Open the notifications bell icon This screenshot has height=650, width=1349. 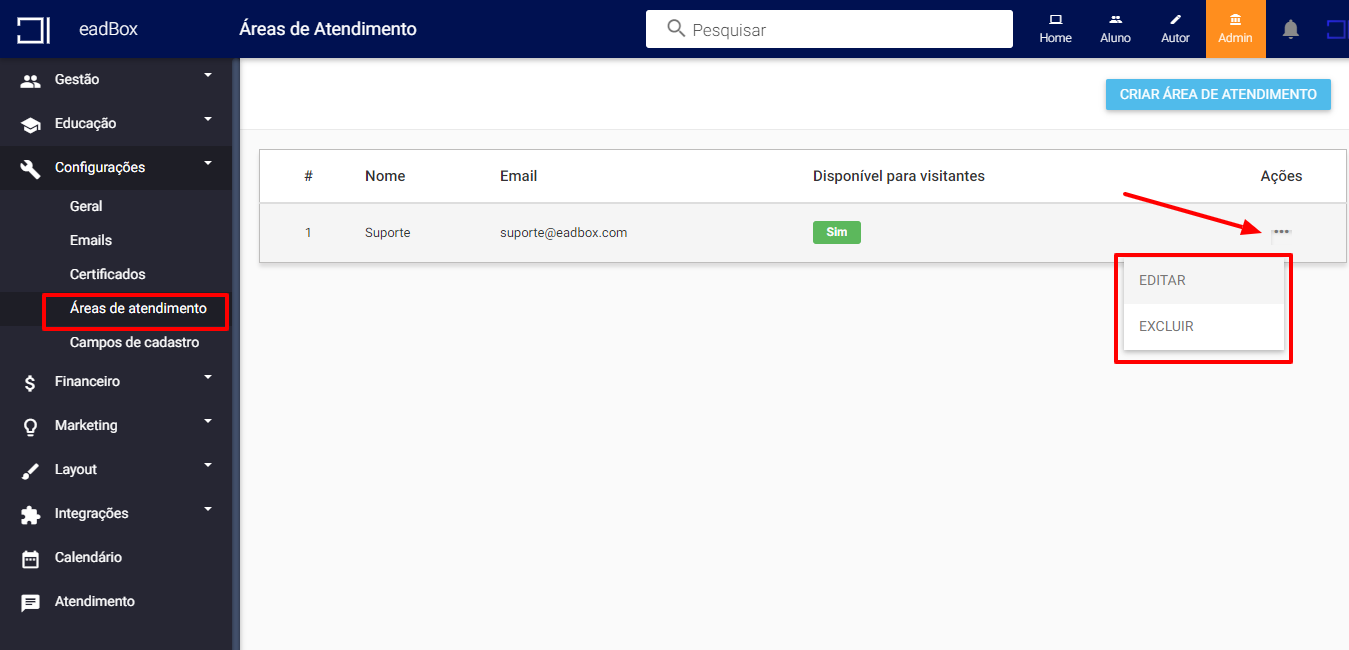(x=1291, y=29)
